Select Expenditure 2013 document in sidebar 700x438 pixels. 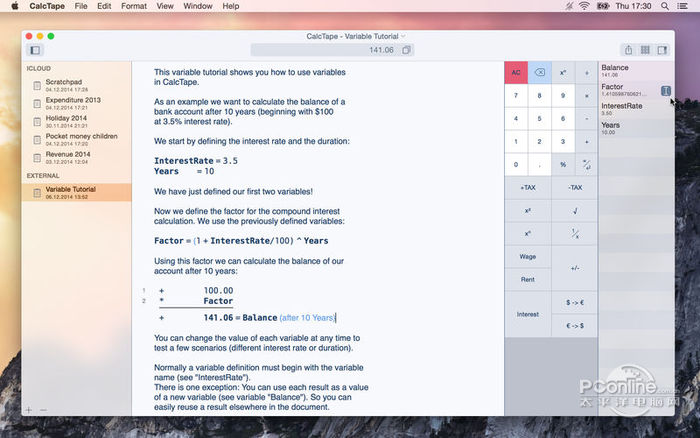tap(76, 103)
